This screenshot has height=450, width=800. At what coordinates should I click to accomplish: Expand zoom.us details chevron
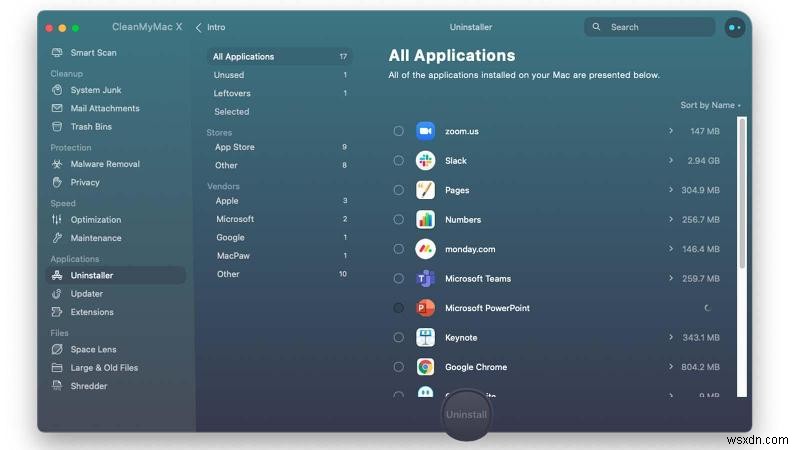(670, 131)
